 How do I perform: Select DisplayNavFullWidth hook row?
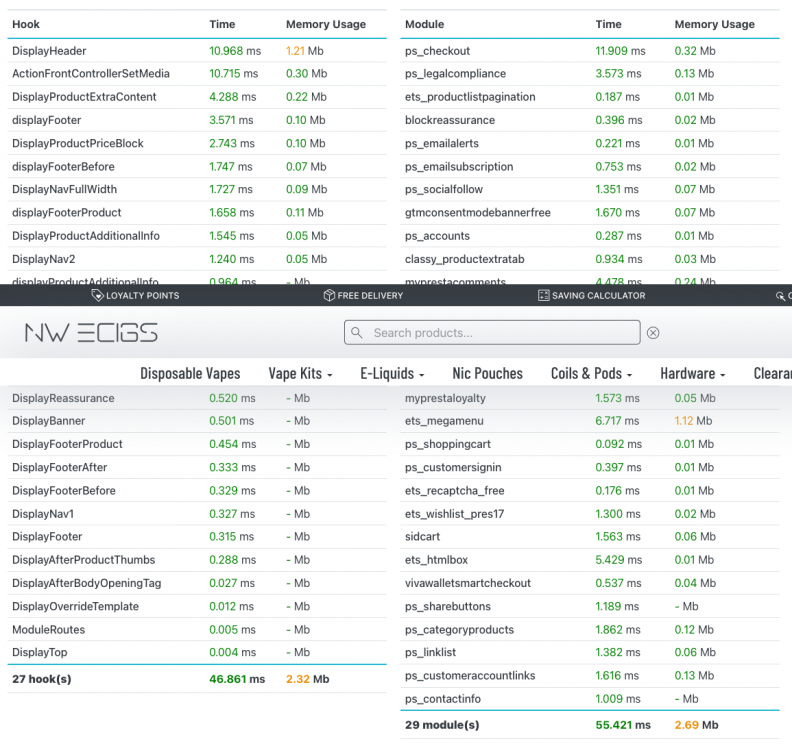pos(197,189)
